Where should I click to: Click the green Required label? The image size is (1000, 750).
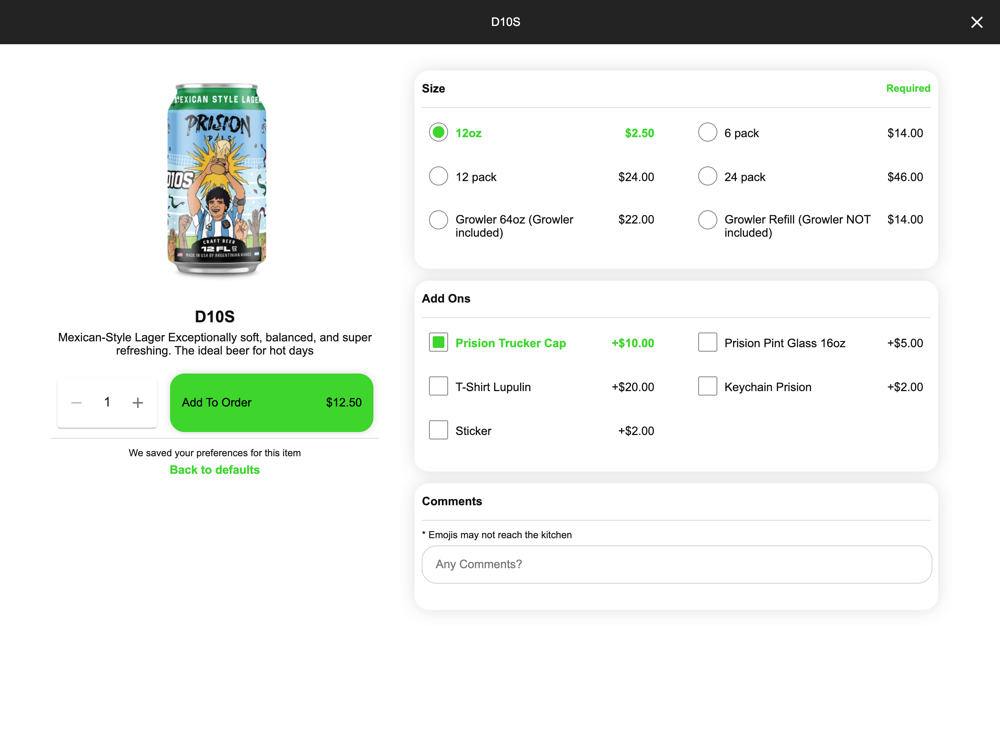(908, 88)
